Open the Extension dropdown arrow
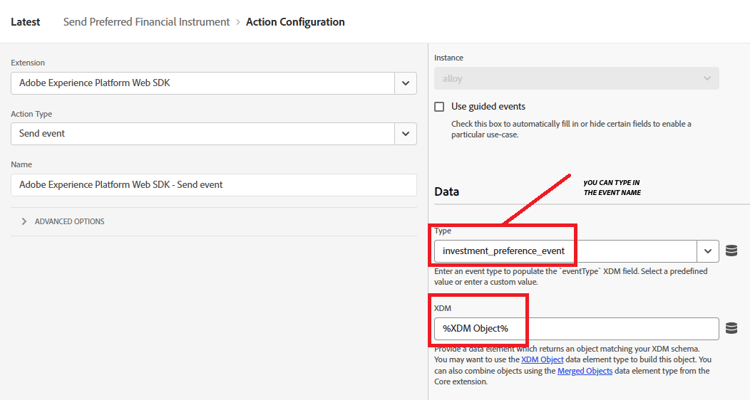 click(x=405, y=83)
